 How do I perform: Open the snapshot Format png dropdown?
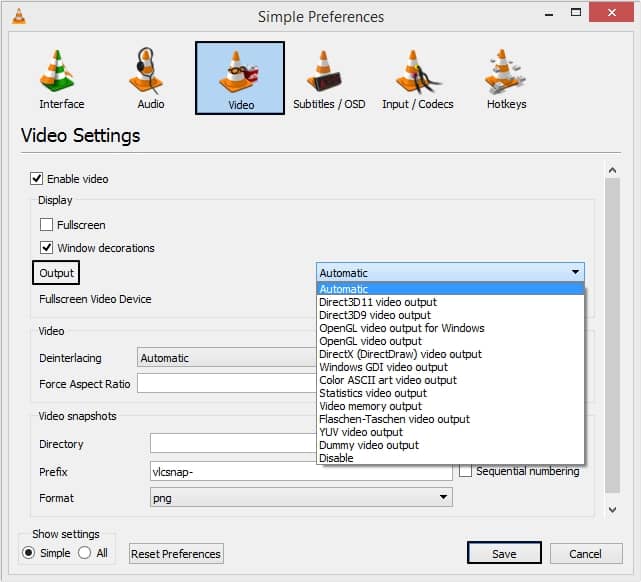coord(301,497)
